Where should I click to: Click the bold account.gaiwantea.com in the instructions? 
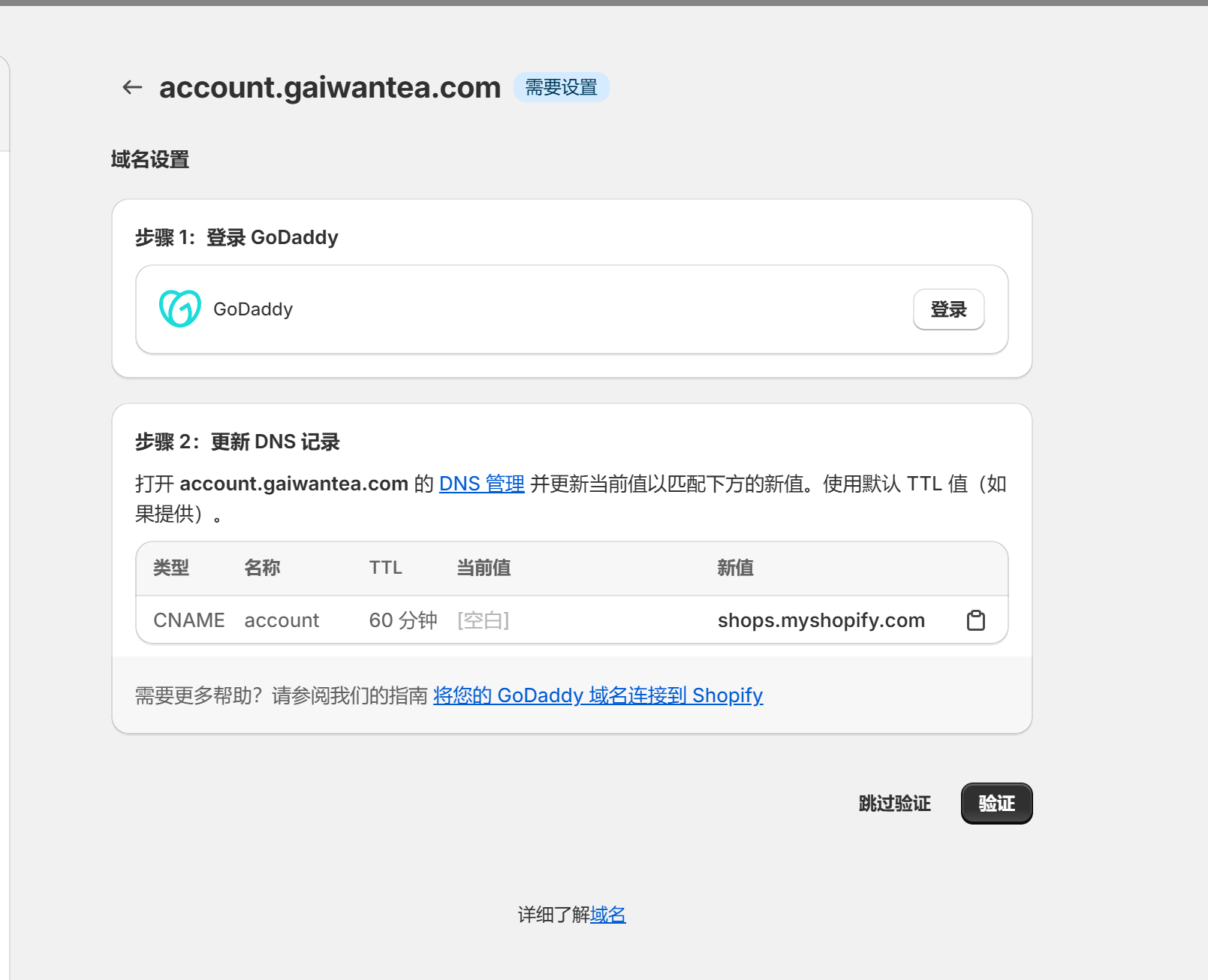pyautogui.click(x=294, y=484)
